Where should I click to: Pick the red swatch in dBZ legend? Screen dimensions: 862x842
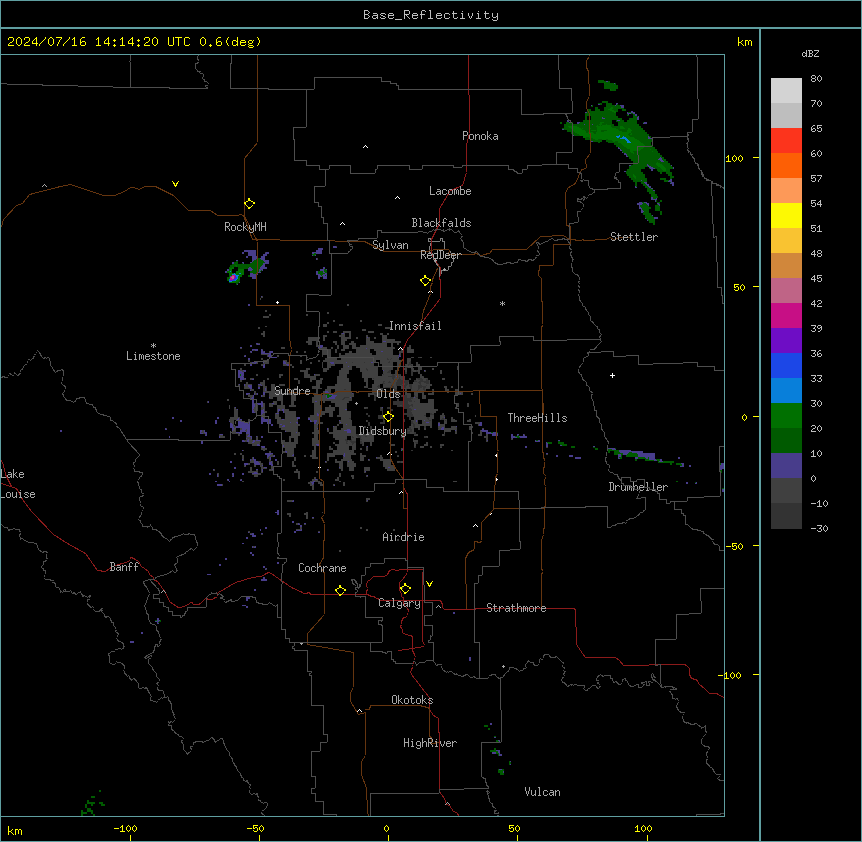(x=786, y=140)
